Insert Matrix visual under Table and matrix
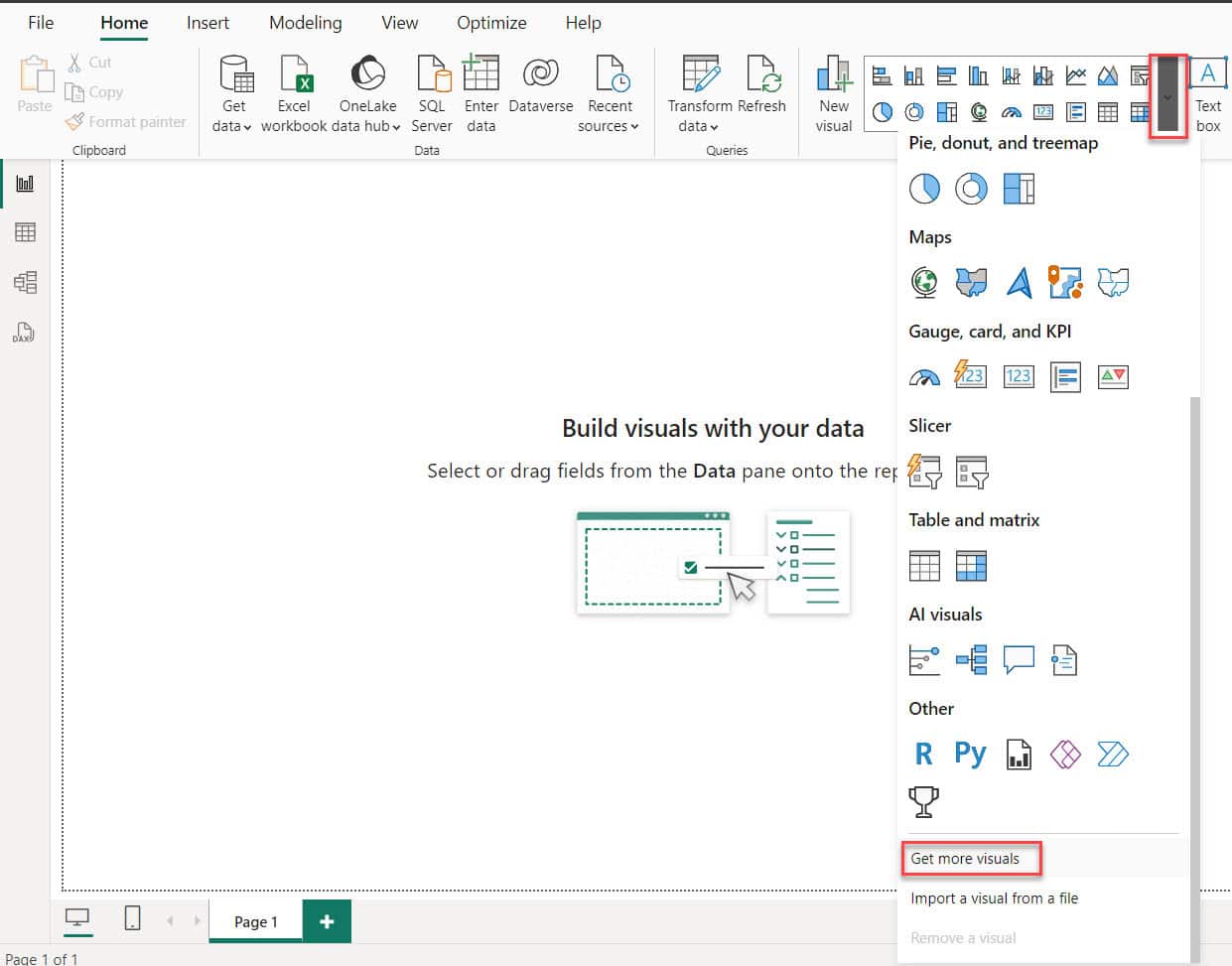Image resolution: width=1232 pixels, height=966 pixels. [x=971, y=566]
